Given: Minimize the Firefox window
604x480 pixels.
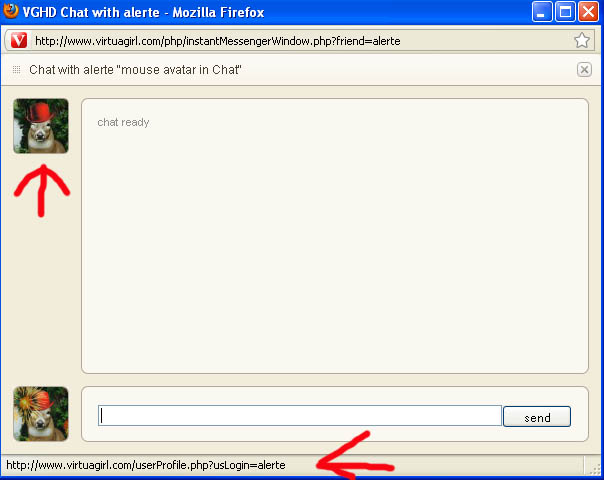Looking at the screenshot, I should pos(542,12).
